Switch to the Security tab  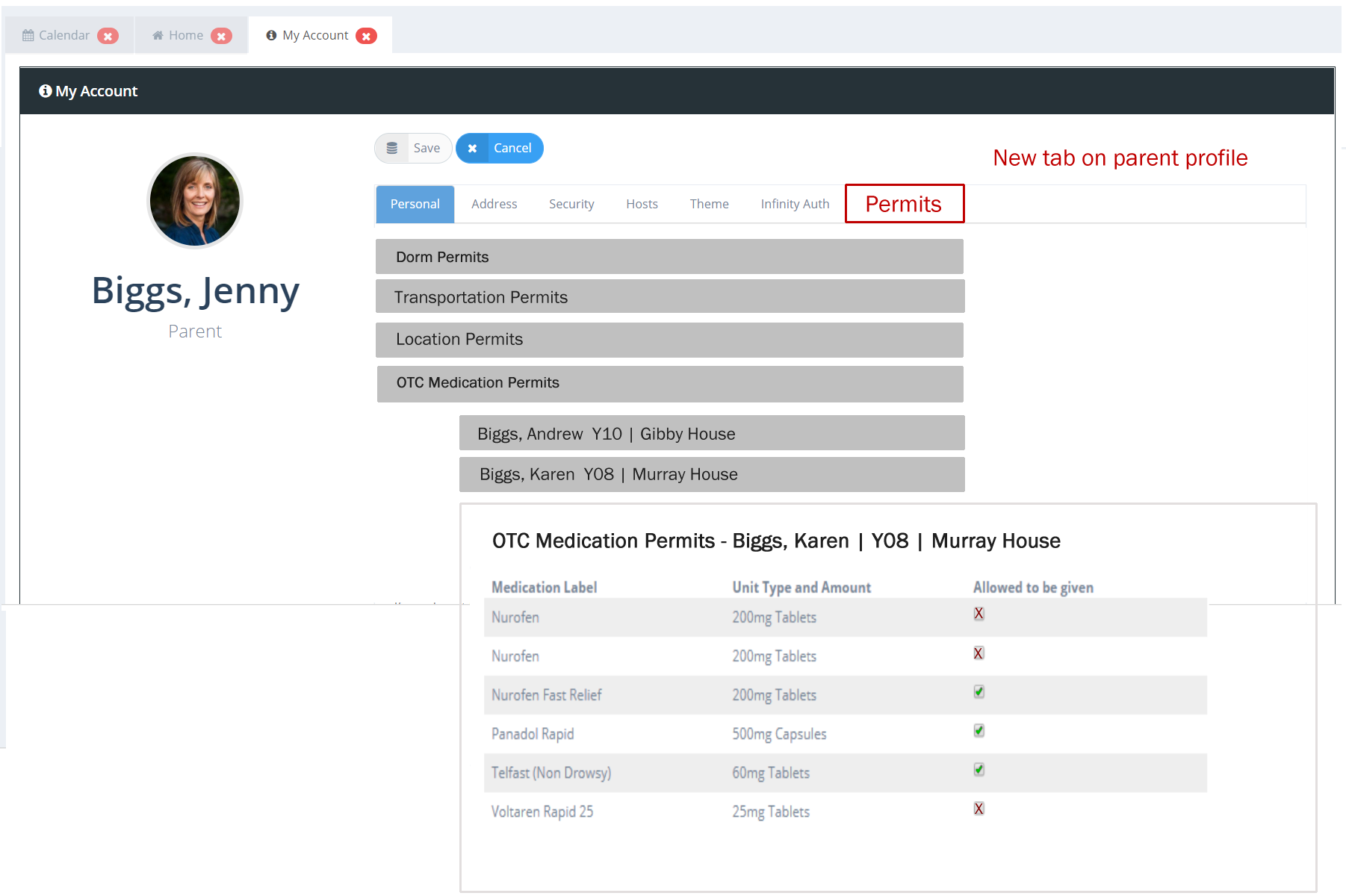tap(571, 204)
